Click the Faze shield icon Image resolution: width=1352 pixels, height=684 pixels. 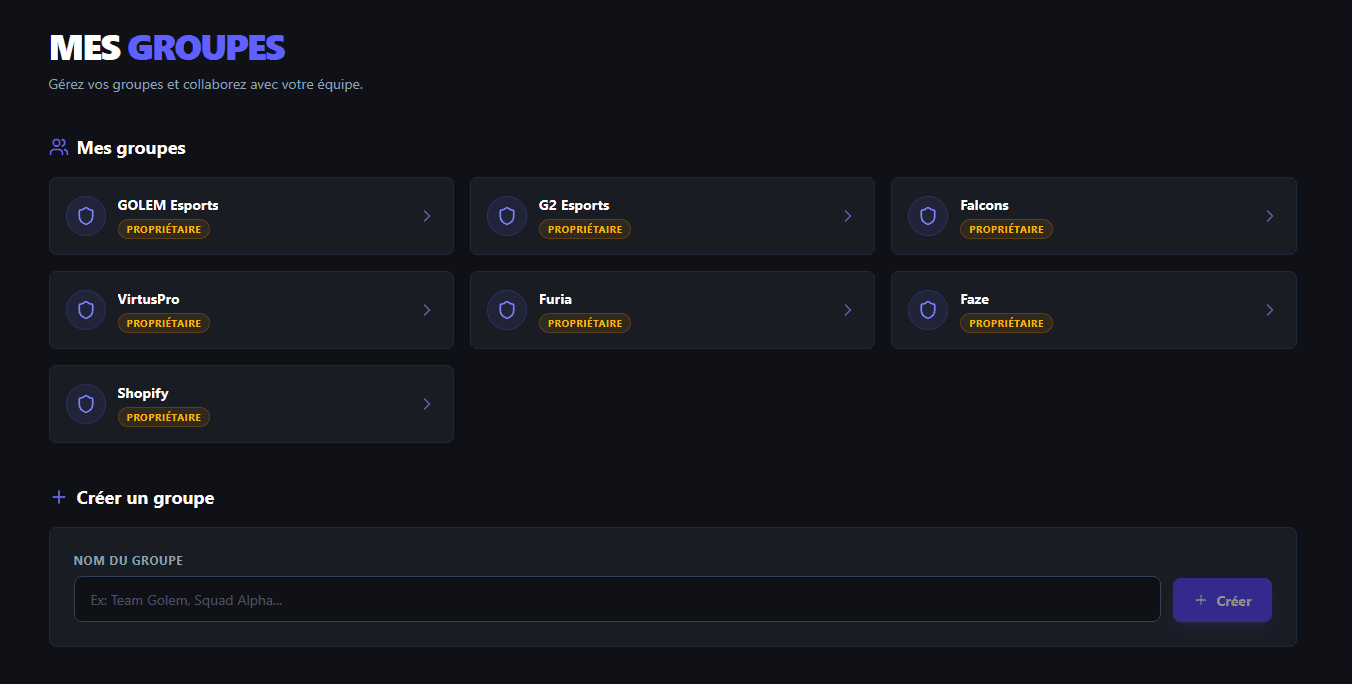(x=928, y=309)
